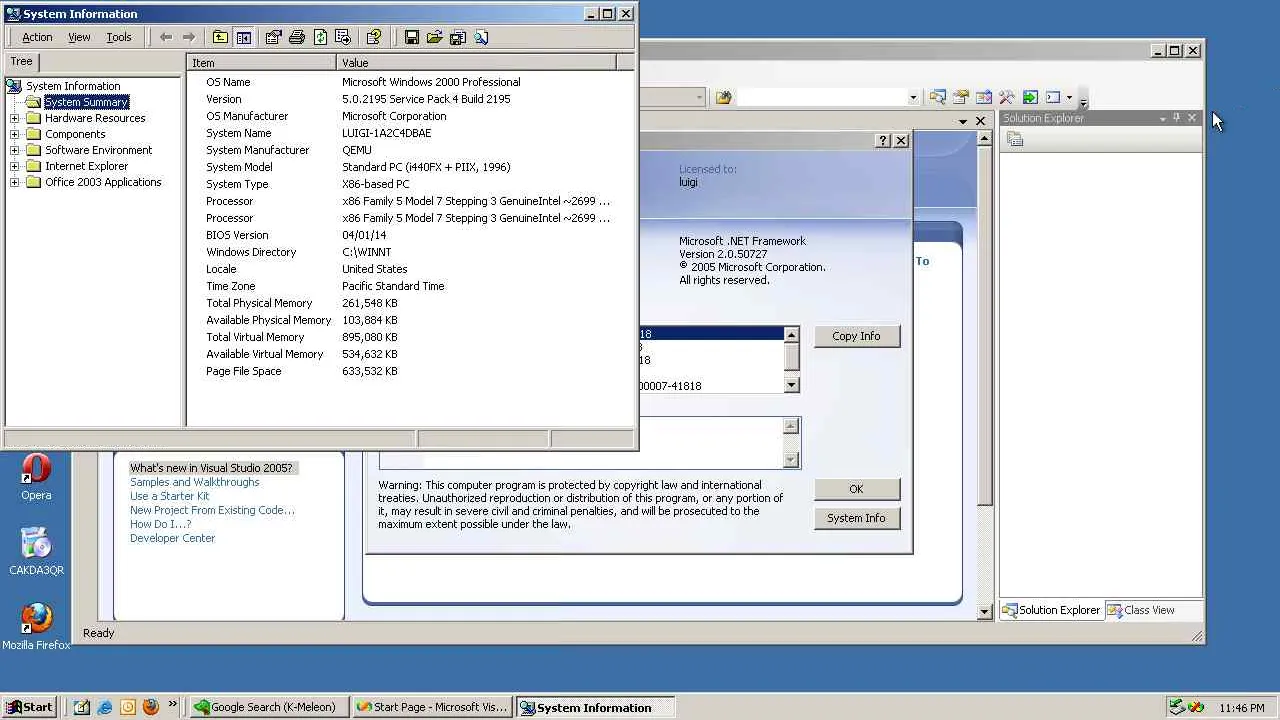This screenshot has height=720, width=1280.
Task: Open the Visual Studio find combo box dropdown
Action: click(913, 97)
